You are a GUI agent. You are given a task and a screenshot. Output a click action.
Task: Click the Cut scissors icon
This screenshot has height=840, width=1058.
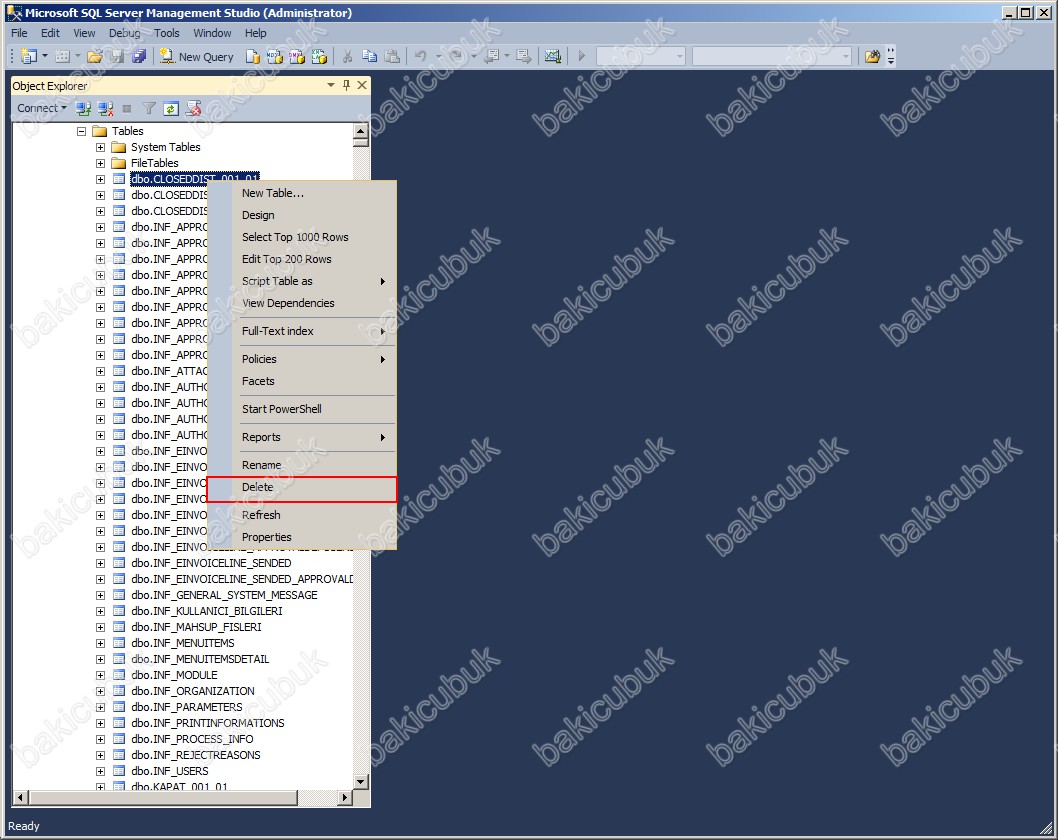click(x=347, y=57)
